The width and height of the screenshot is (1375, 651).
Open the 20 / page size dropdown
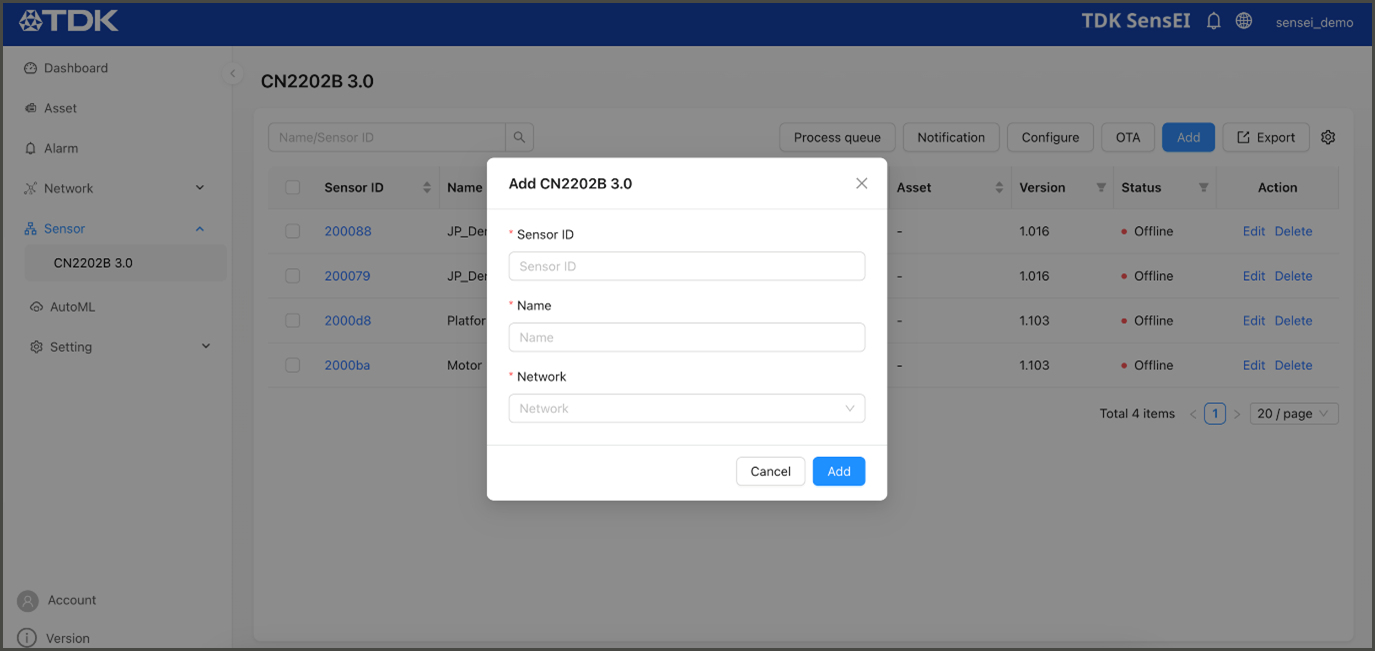coord(1294,414)
